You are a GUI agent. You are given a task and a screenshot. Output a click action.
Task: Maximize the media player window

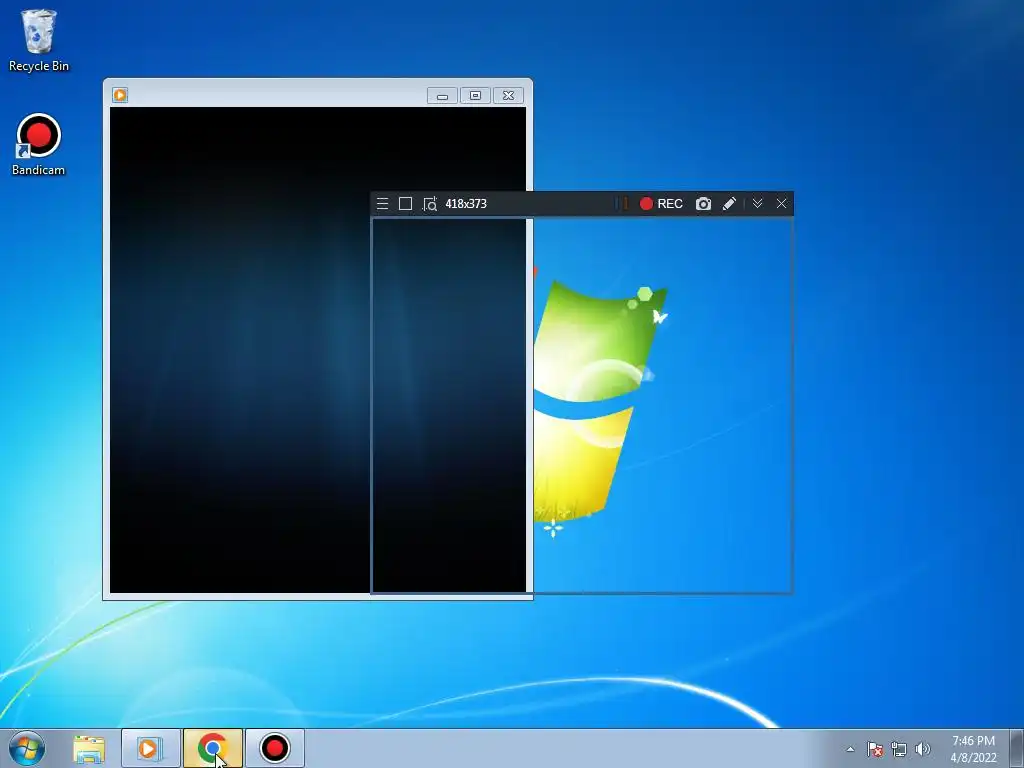[x=475, y=96]
